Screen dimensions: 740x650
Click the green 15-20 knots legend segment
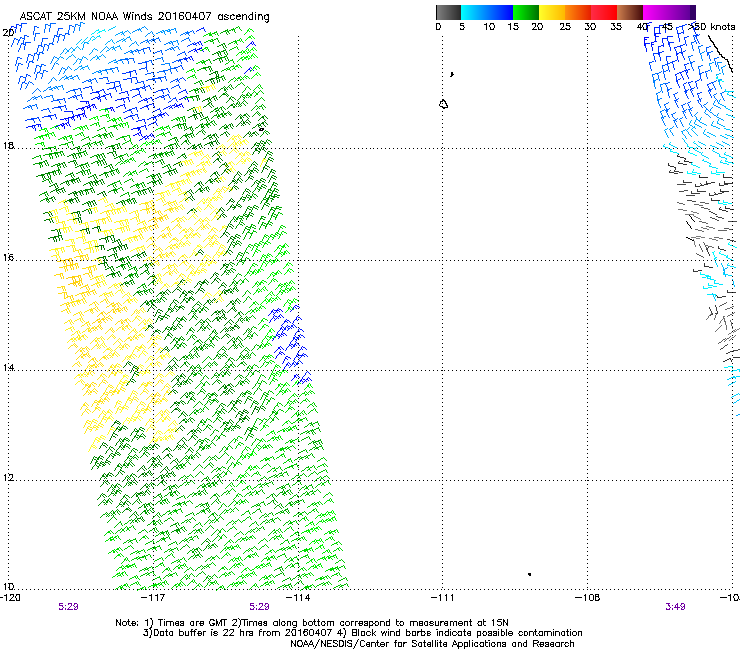point(526,12)
